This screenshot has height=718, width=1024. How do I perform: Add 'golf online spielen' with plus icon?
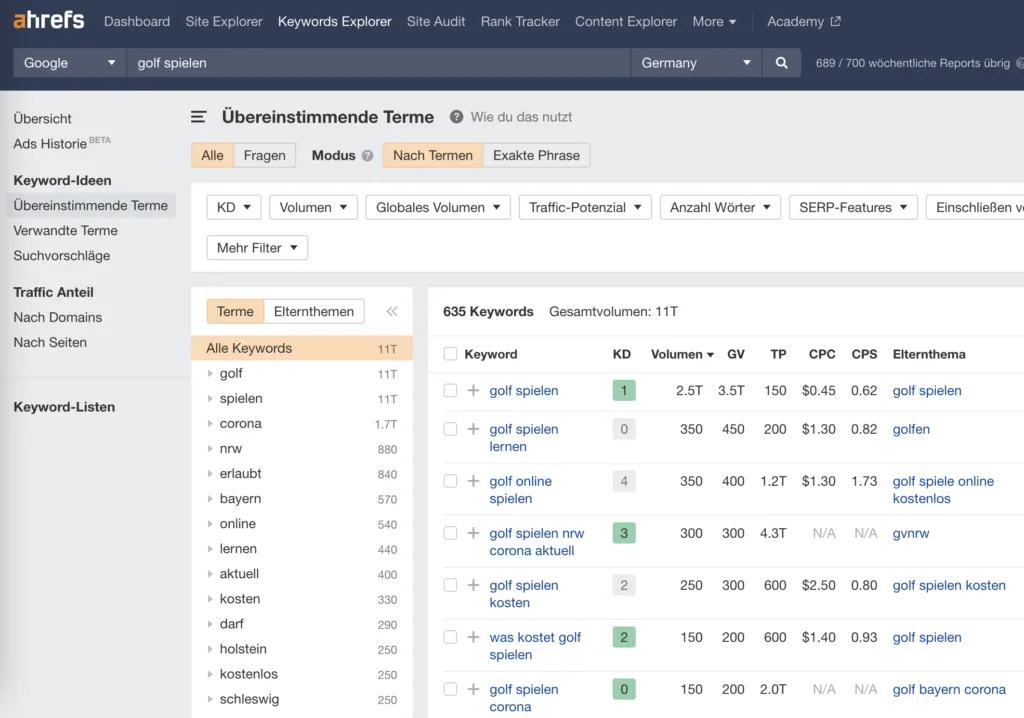point(473,481)
